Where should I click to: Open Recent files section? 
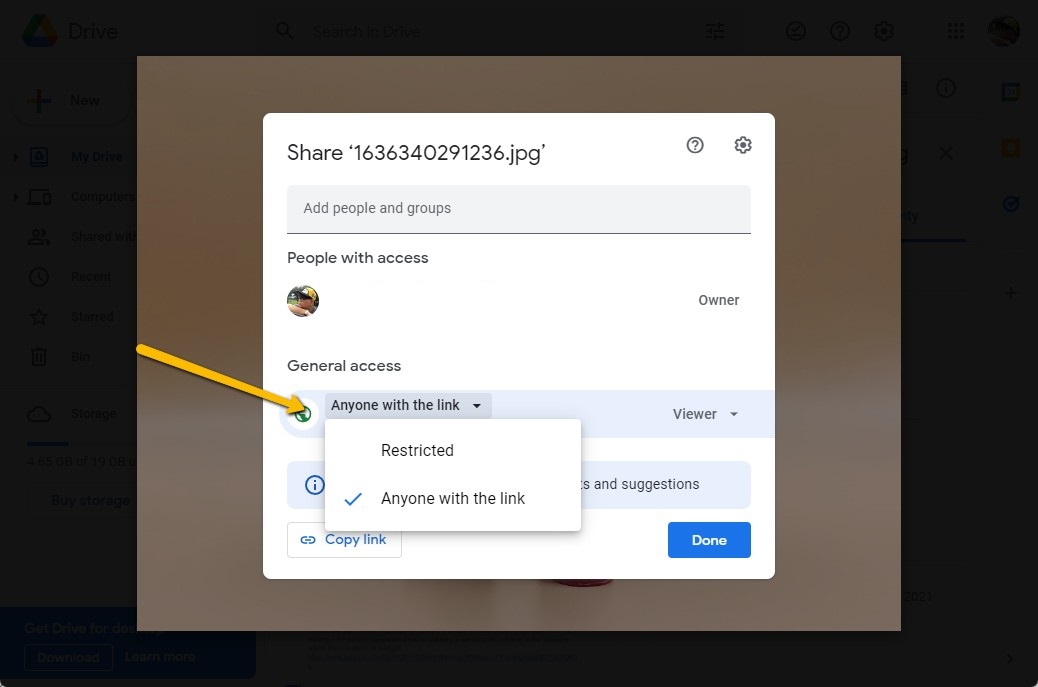[x=91, y=277]
